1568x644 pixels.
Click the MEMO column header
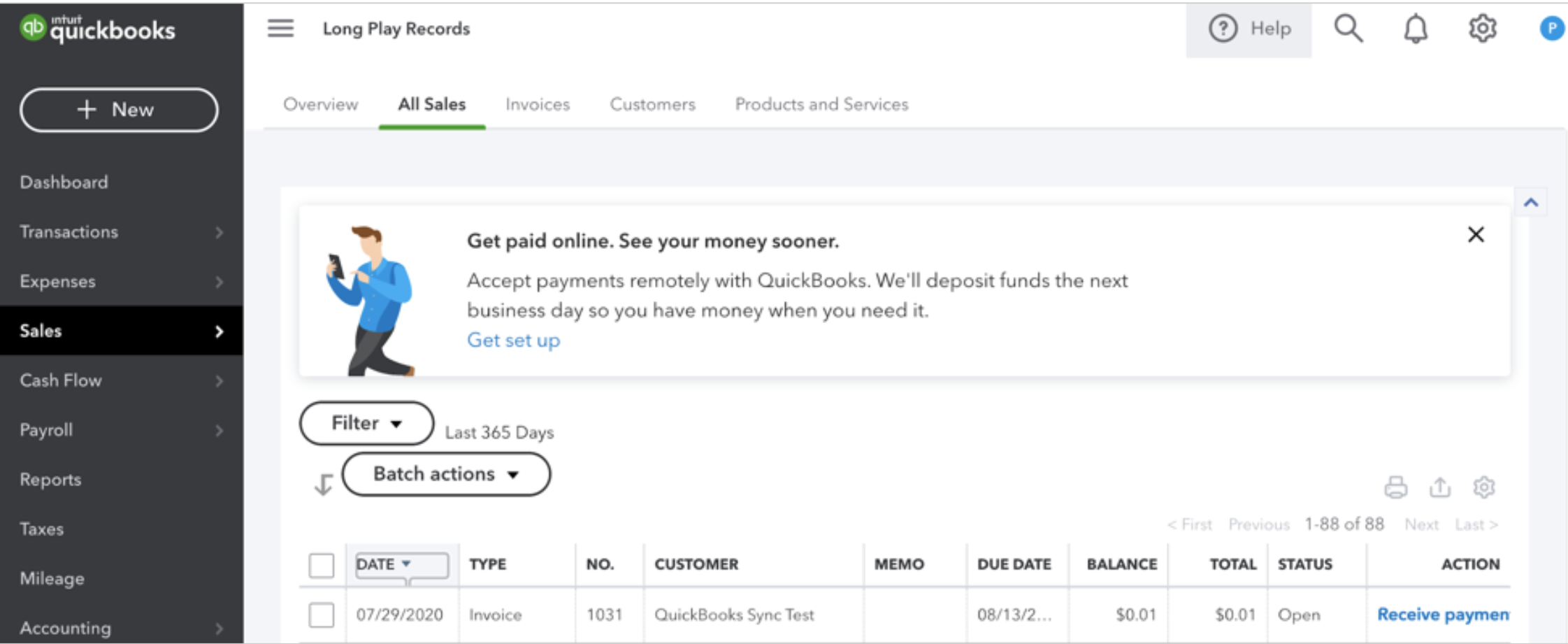899,564
